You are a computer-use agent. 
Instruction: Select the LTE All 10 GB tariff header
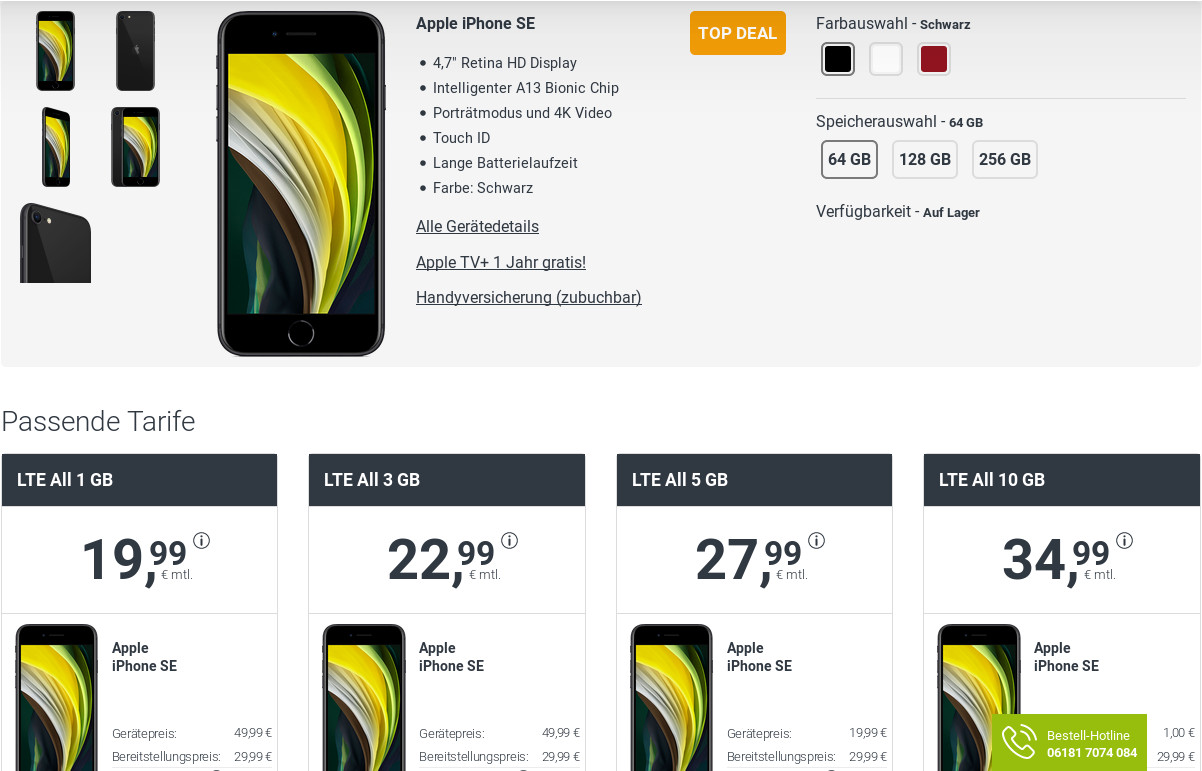[x=1062, y=480]
